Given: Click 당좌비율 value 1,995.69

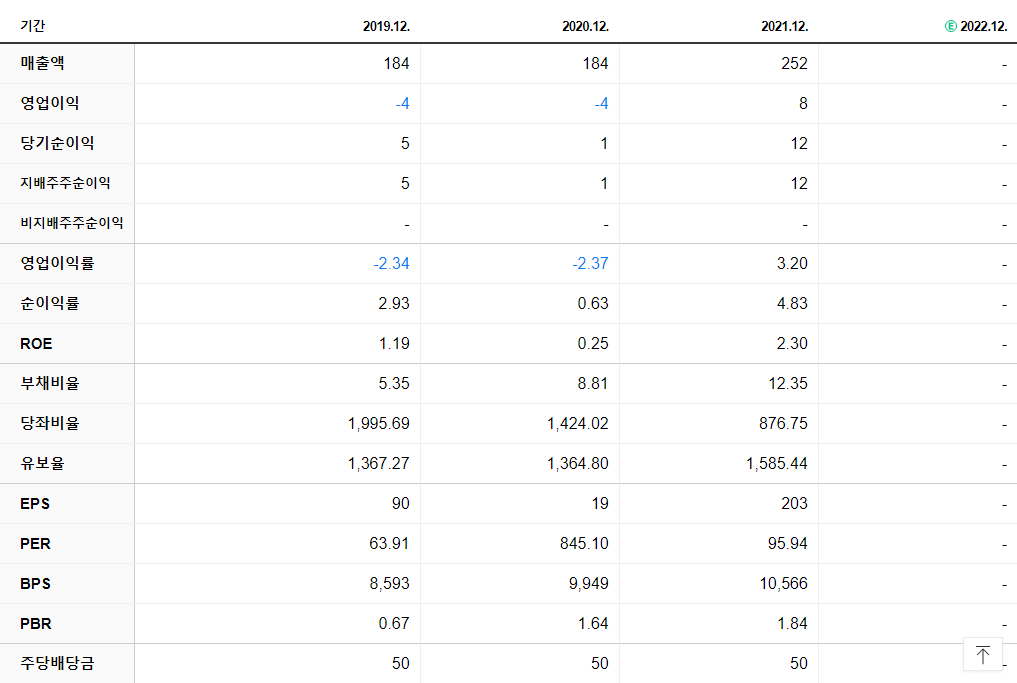Looking at the screenshot, I should (379, 424).
